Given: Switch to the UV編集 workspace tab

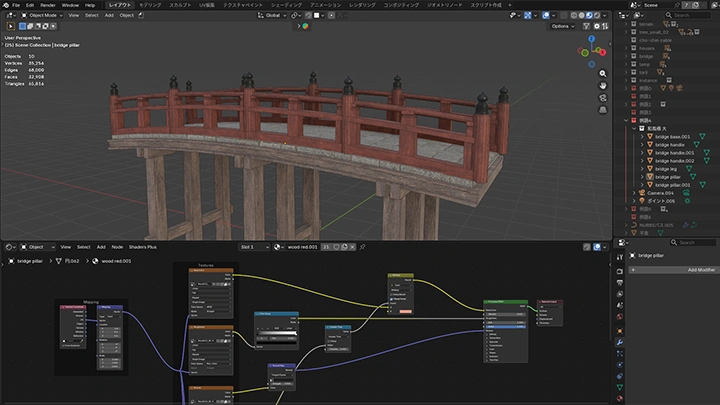Looking at the screenshot, I should 206,5.
